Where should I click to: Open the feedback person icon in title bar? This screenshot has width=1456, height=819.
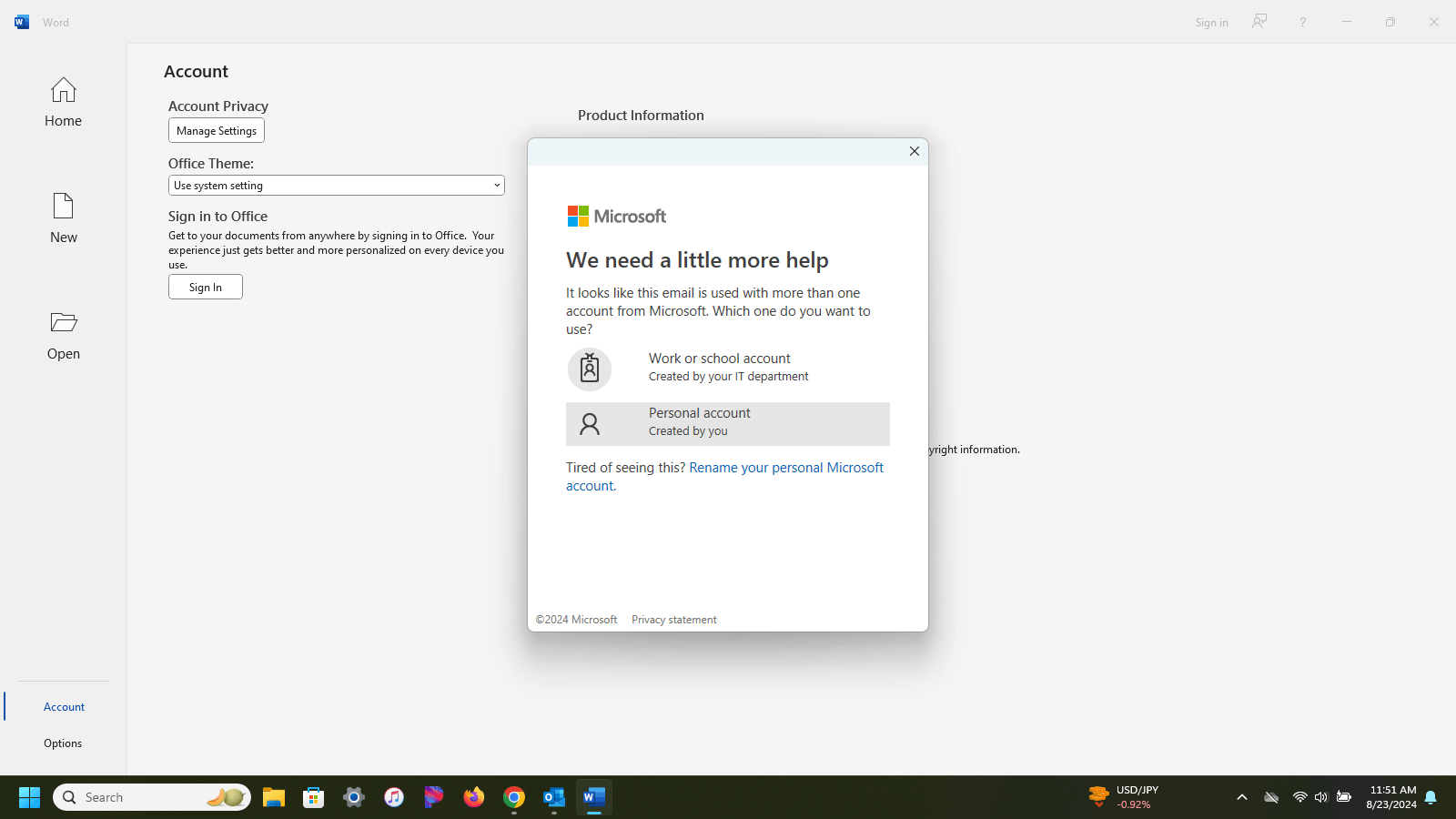tap(1259, 22)
